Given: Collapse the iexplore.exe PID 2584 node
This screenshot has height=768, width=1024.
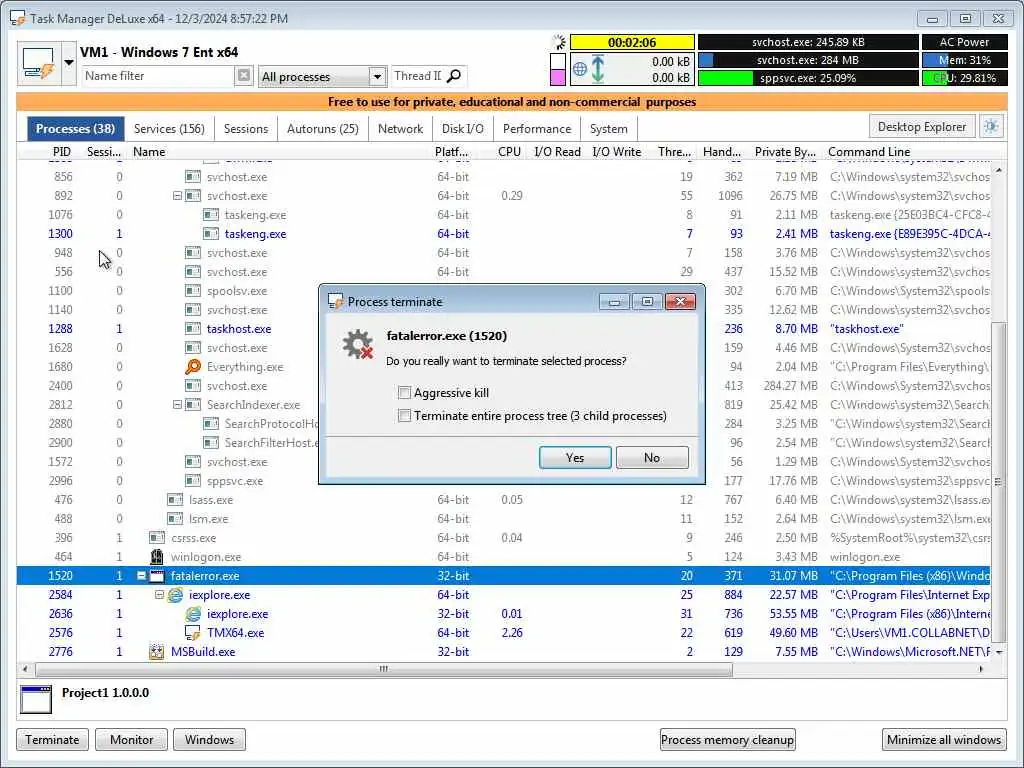Looking at the screenshot, I should [159, 595].
